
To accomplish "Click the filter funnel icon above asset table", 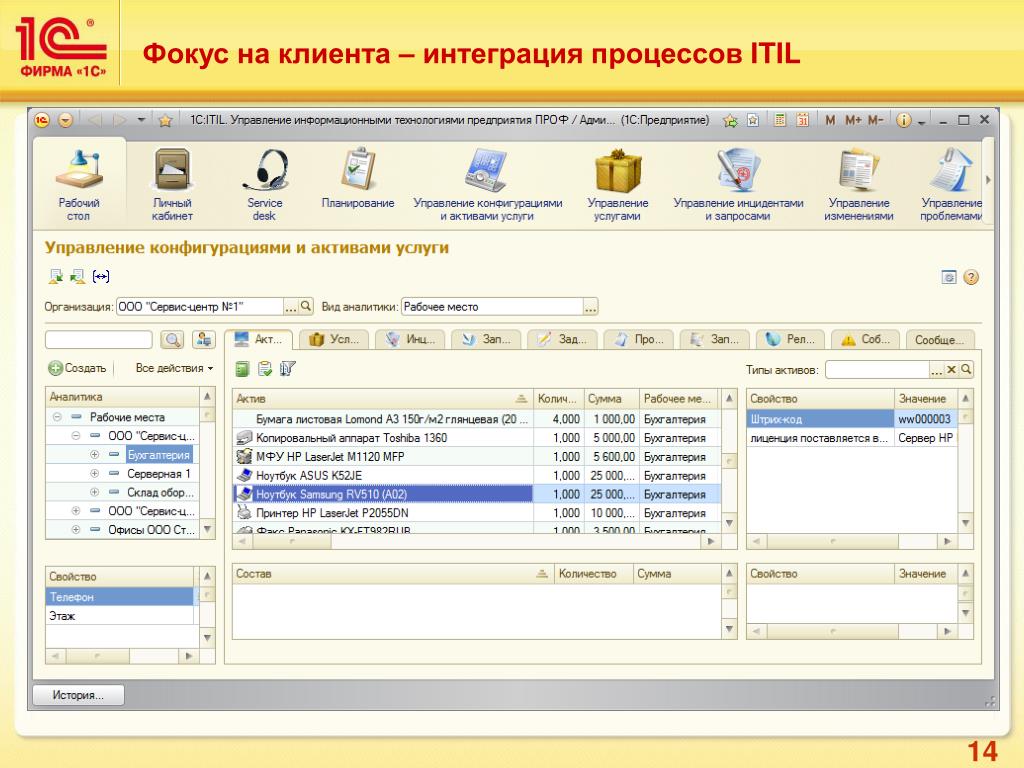I will coord(287,369).
